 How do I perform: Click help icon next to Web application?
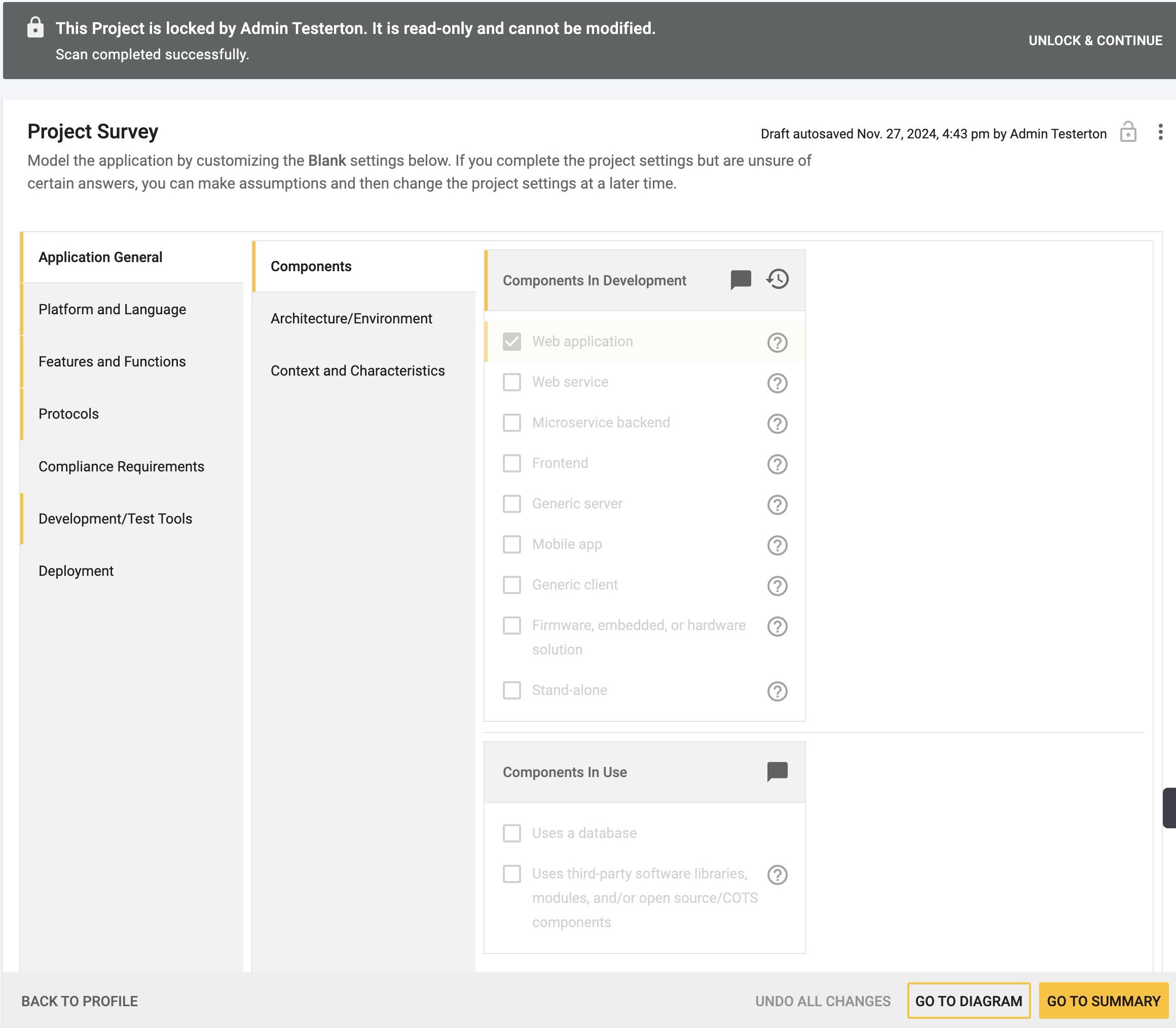777,343
